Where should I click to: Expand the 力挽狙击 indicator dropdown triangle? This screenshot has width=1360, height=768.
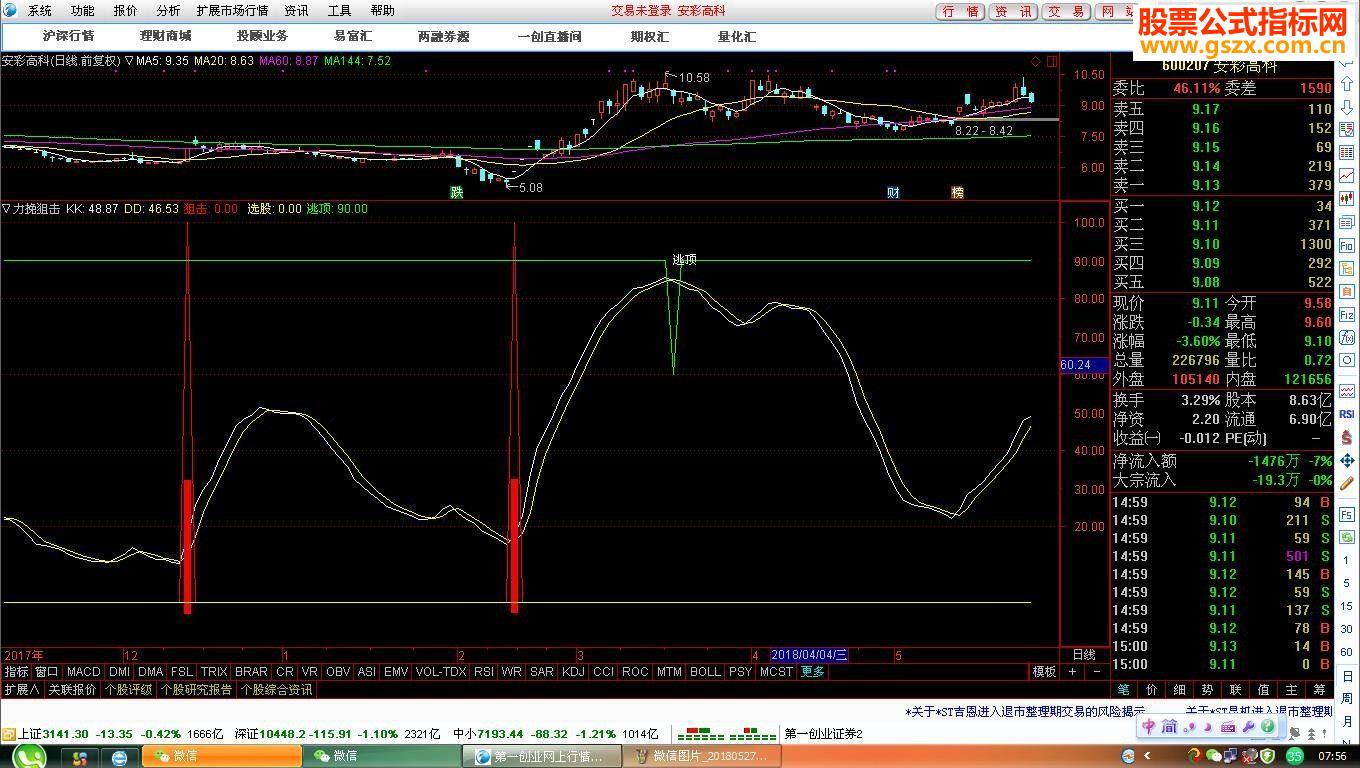[6, 209]
